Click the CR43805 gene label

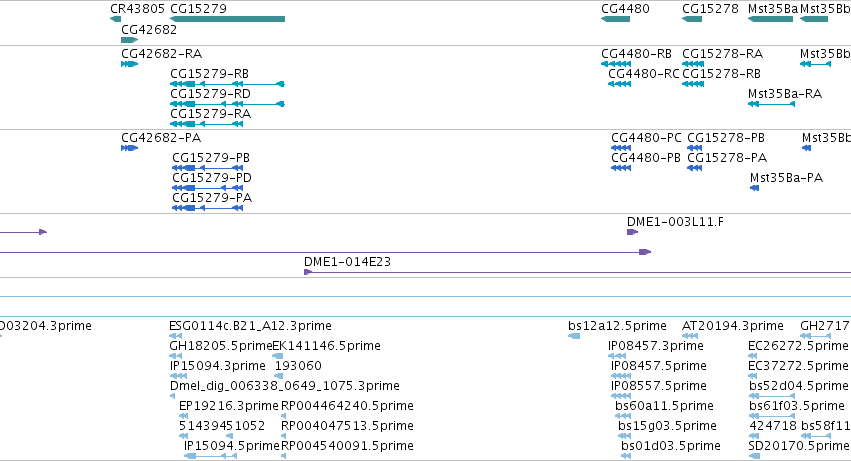(x=137, y=9)
